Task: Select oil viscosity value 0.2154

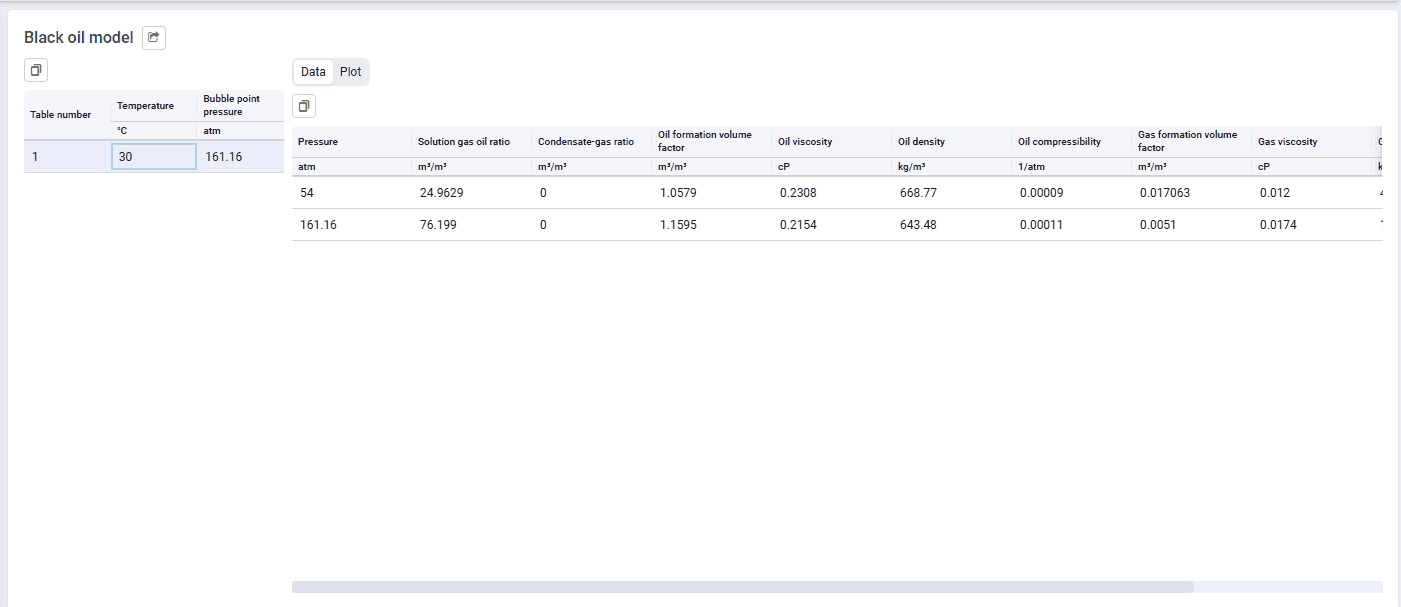Action: pos(832,225)
